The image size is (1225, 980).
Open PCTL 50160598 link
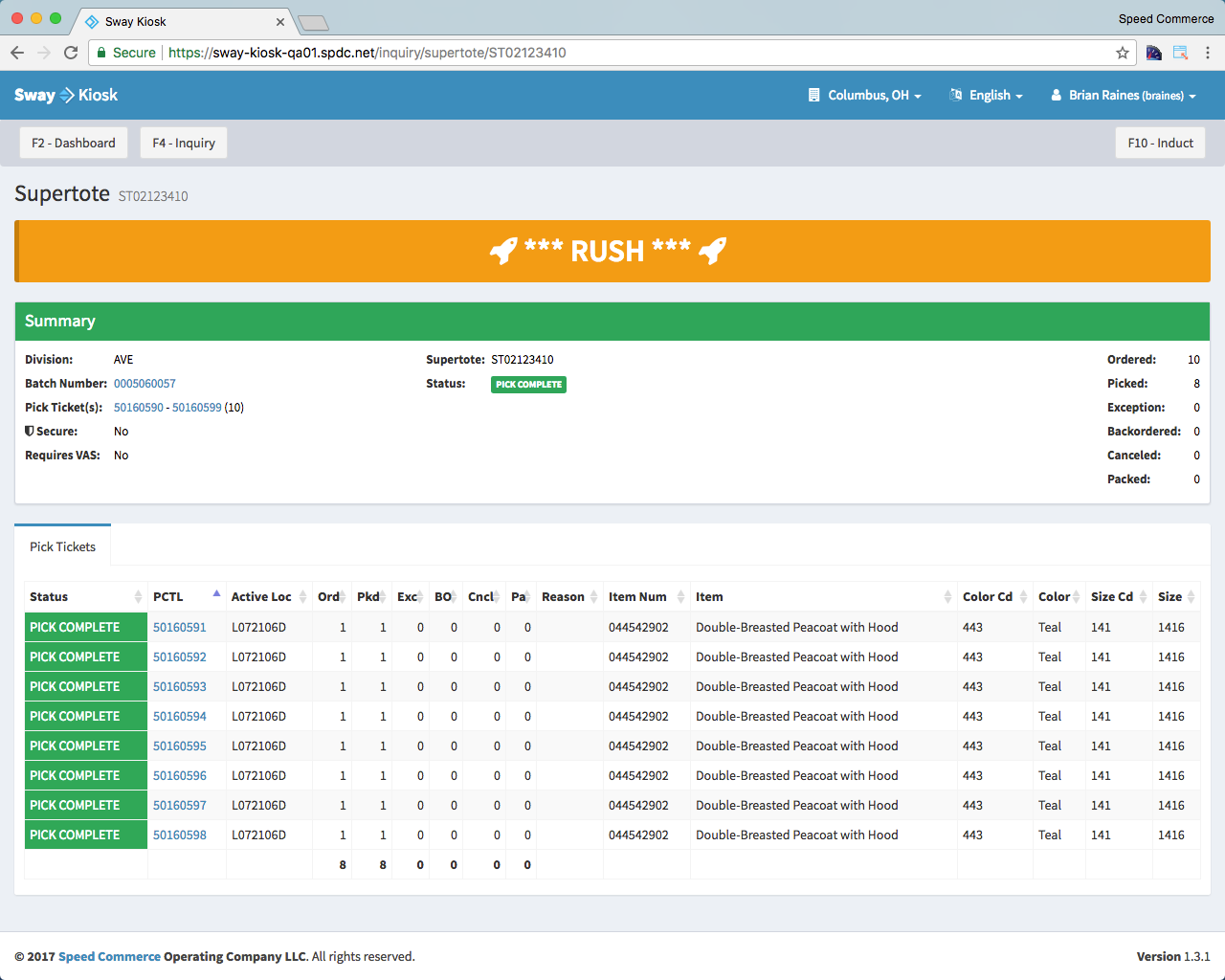pos(180,835)
